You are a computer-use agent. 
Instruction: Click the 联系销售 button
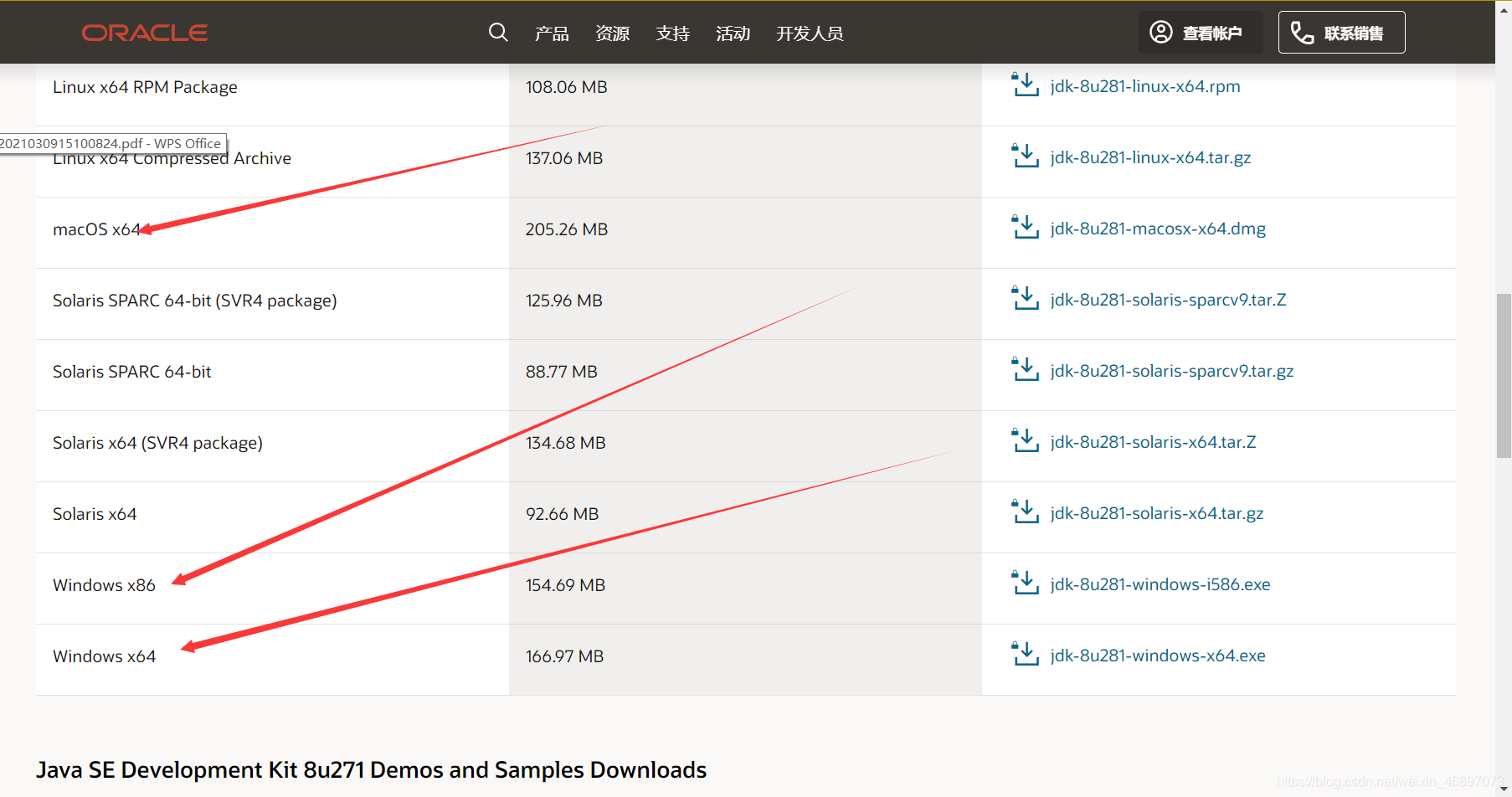[x=1341, y=33]
